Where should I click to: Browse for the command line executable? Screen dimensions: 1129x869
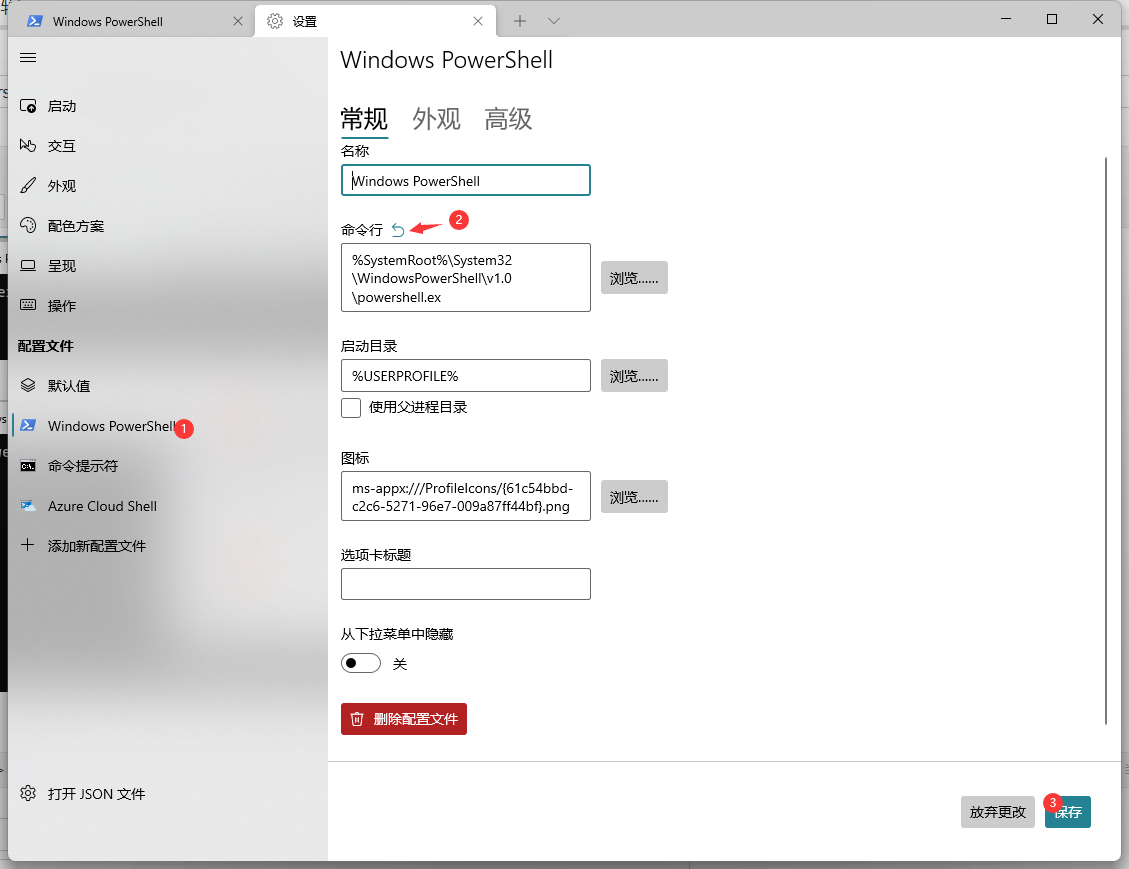pyautogui.click(x=634, y=278)
